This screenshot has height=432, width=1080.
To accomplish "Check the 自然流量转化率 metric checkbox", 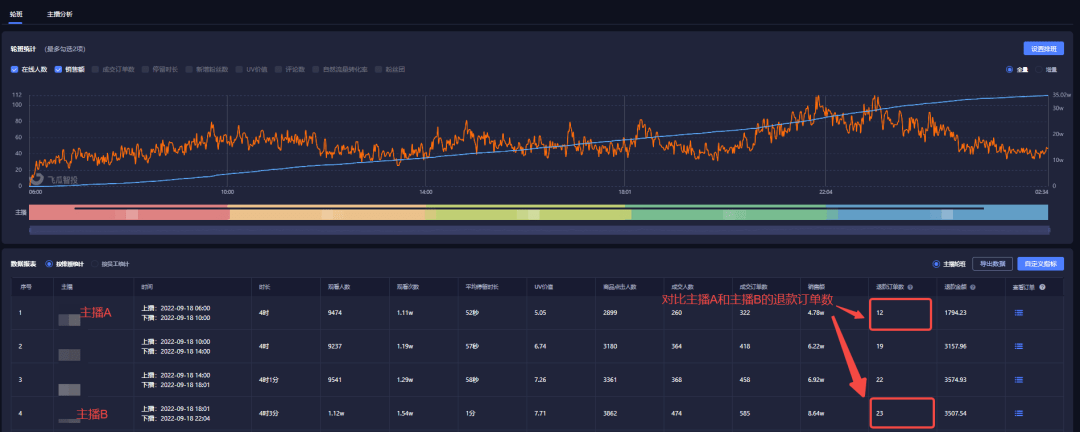I will click(315, 70).
